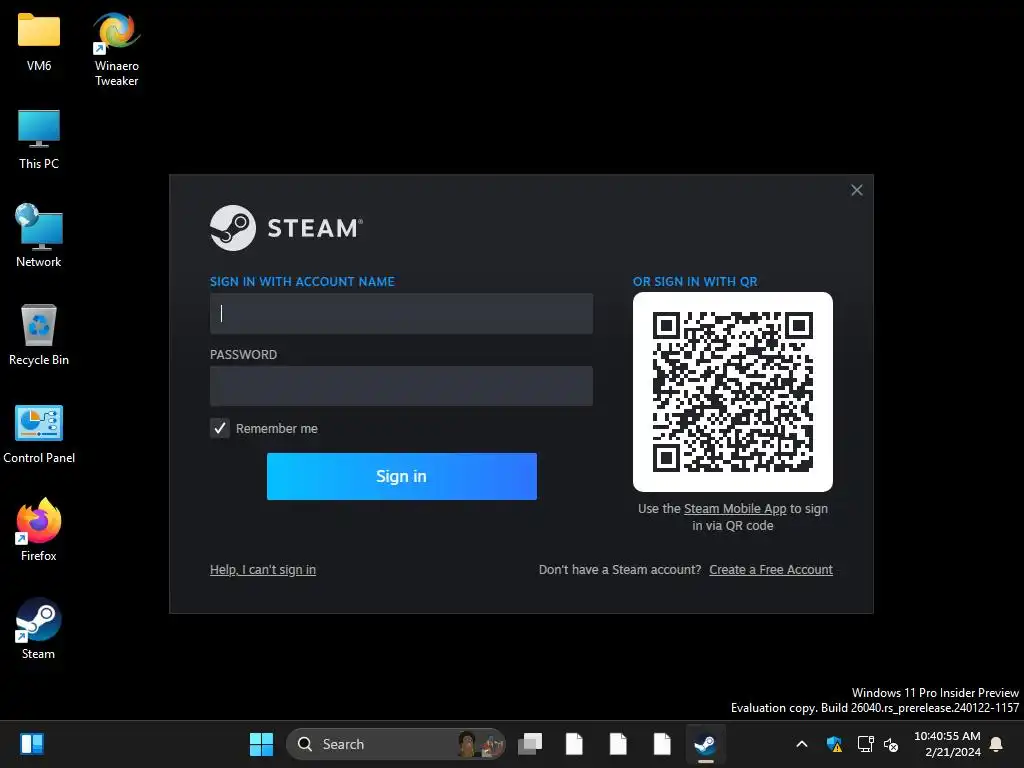Open Windows Security tray icon
The image size is (1024, 768).
tap(834, 744)
